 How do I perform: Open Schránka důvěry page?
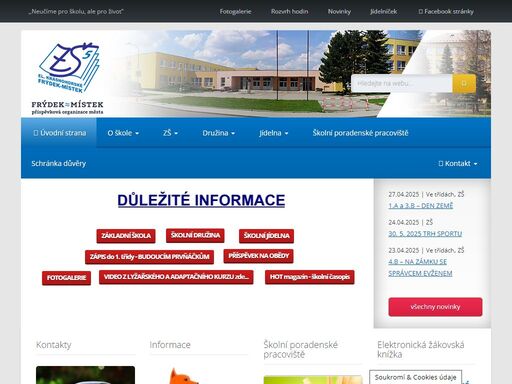coord(59,163)
